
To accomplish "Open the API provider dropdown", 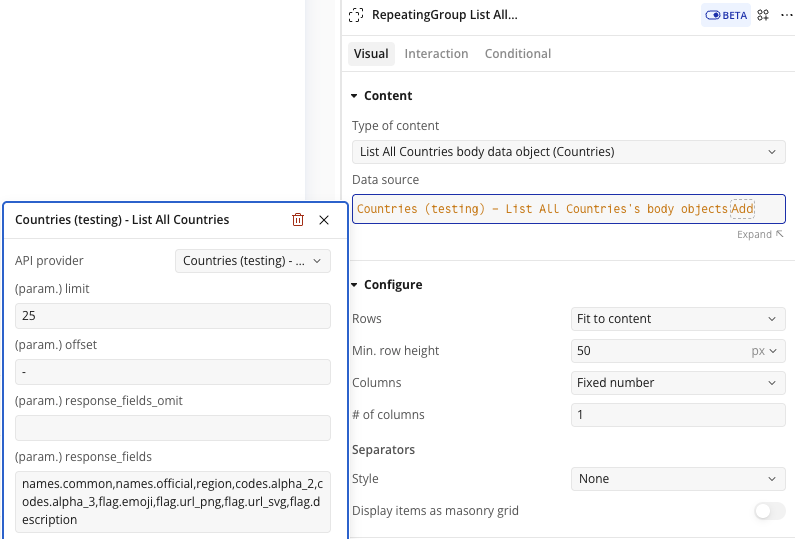I will point(252,261).
